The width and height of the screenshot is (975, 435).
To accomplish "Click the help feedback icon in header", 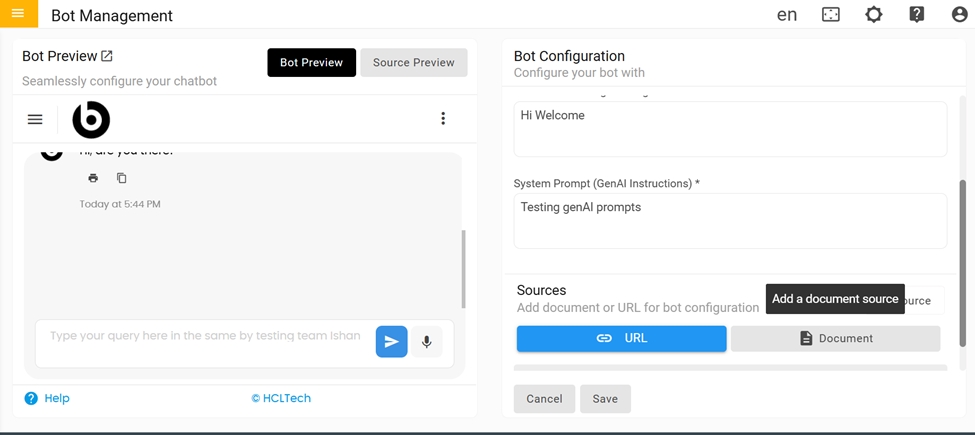I will coord(917,15).
